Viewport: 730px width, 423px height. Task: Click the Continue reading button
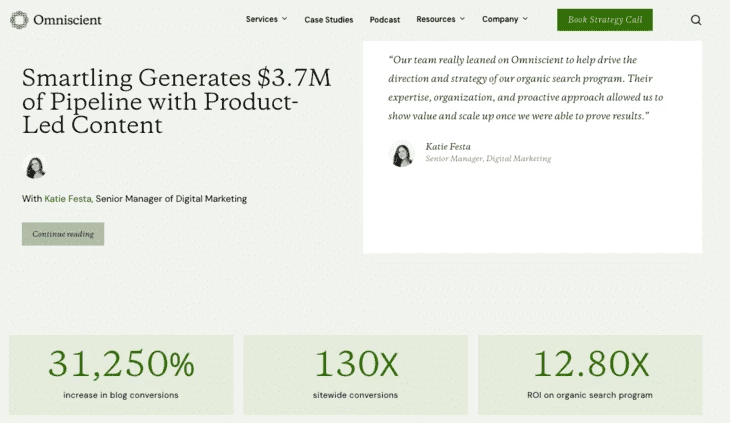tap(63, 234)
